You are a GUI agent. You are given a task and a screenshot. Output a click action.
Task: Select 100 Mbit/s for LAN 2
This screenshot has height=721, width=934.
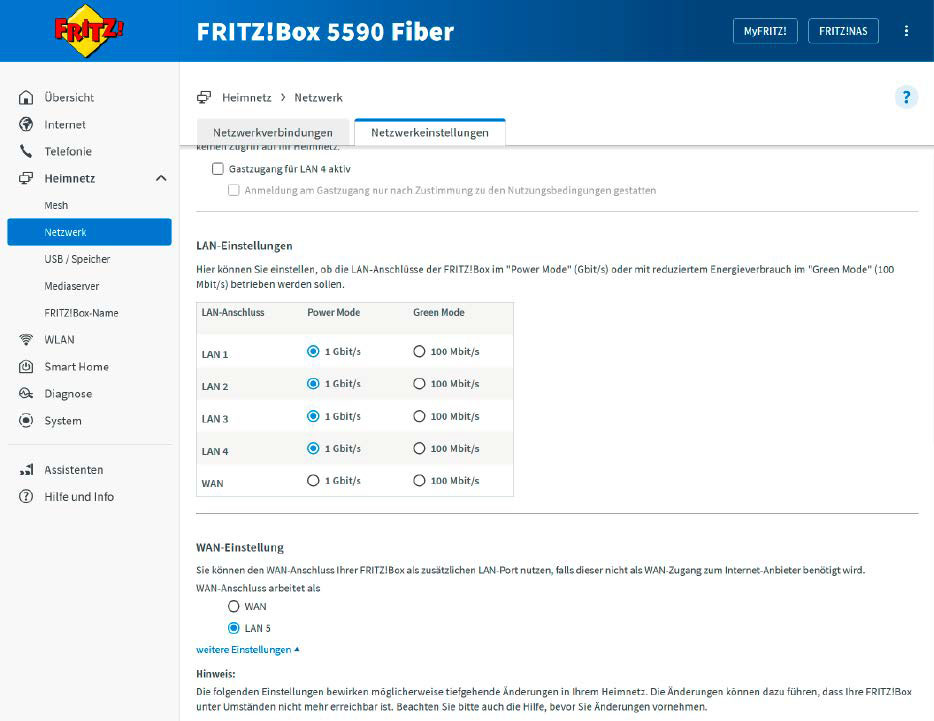pos(419,384)
